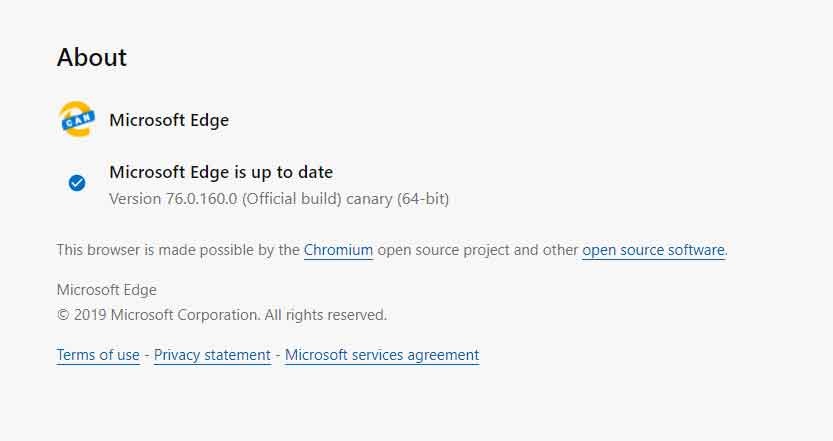Click the "Microsoft Edge is up to date" status
Screen dimensions: 833x441
click(x=221, y=172)
